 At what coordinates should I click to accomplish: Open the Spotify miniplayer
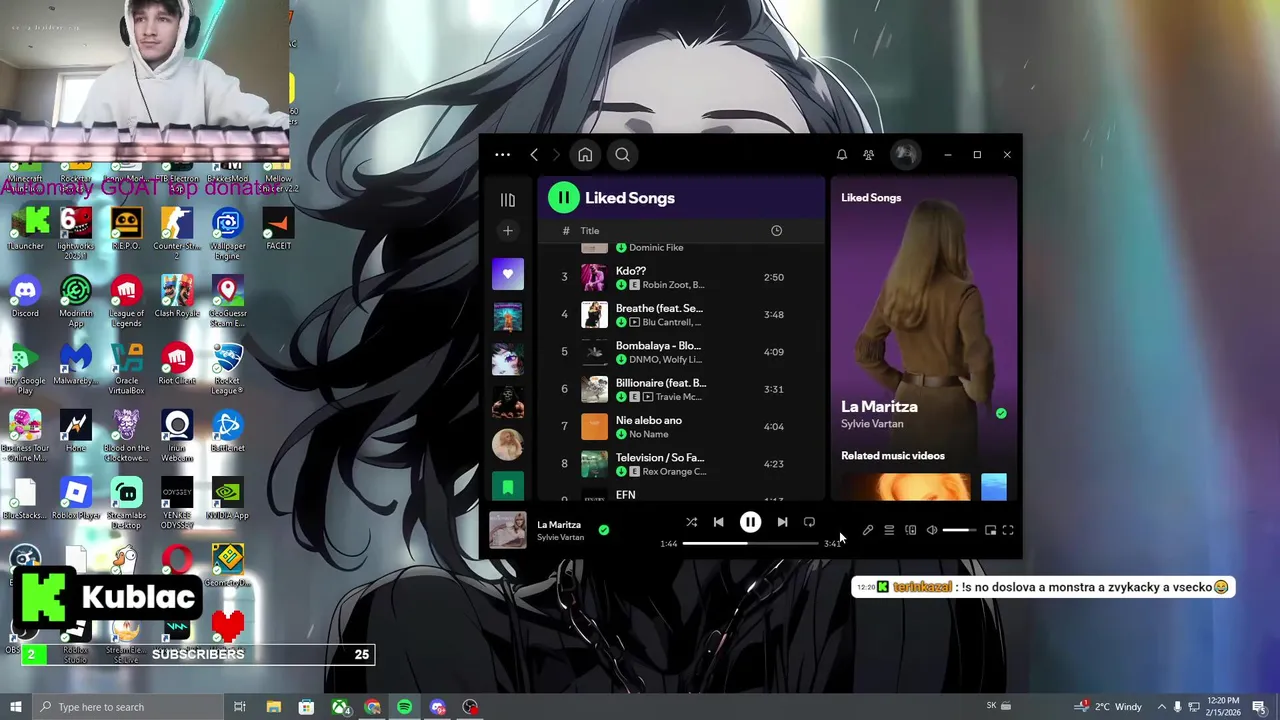tap(990, 531)
